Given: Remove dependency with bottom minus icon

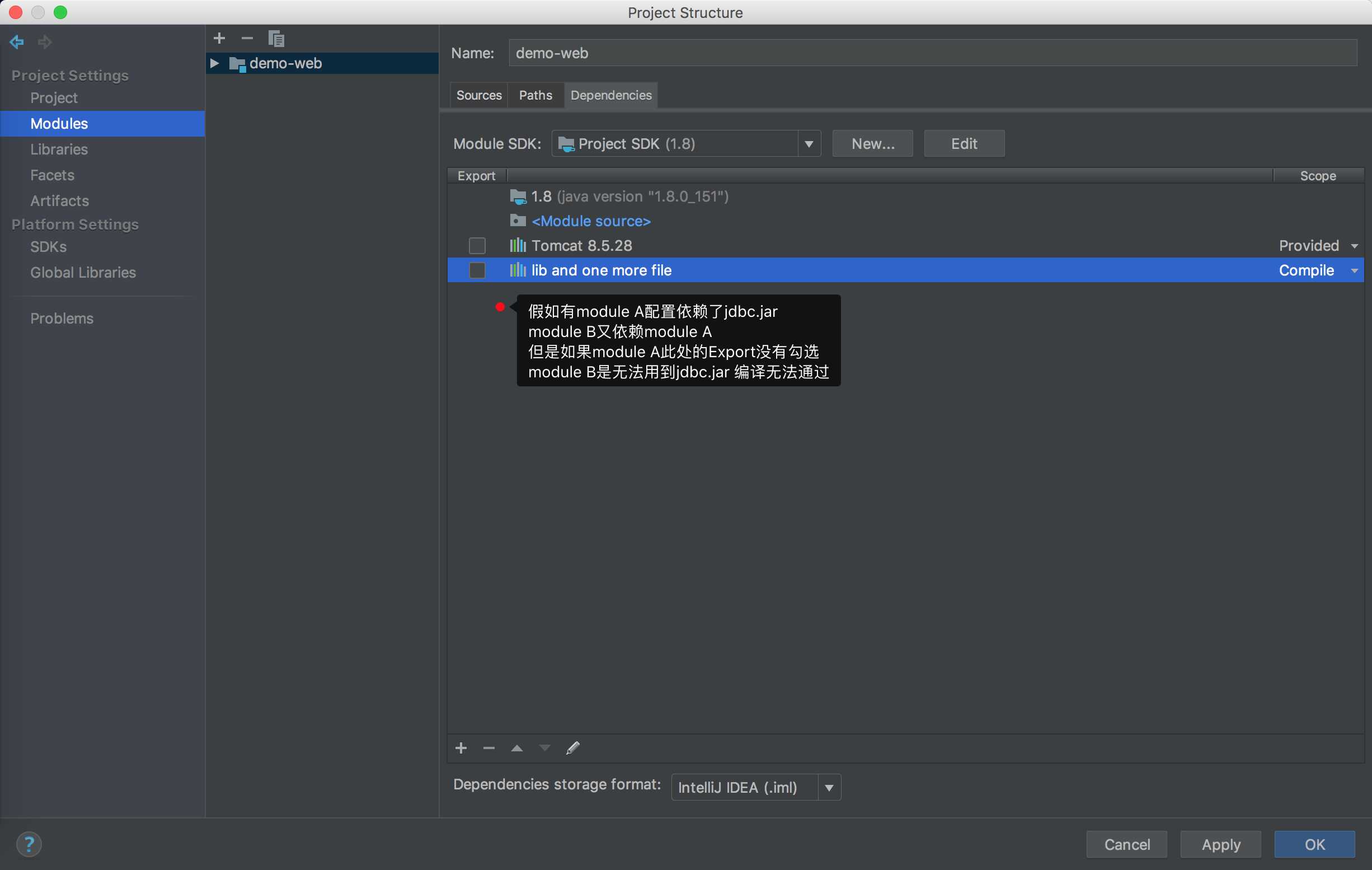Looking at the screenshot, I should click(x=489, y=748).
